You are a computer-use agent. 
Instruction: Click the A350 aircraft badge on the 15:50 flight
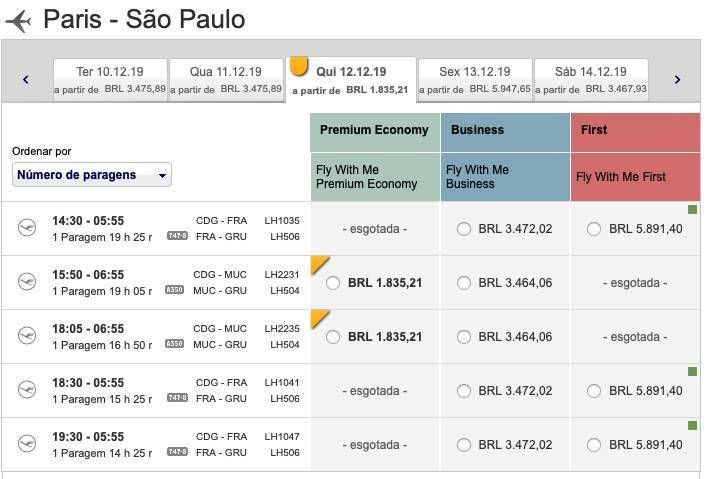(x=174, y=289)
